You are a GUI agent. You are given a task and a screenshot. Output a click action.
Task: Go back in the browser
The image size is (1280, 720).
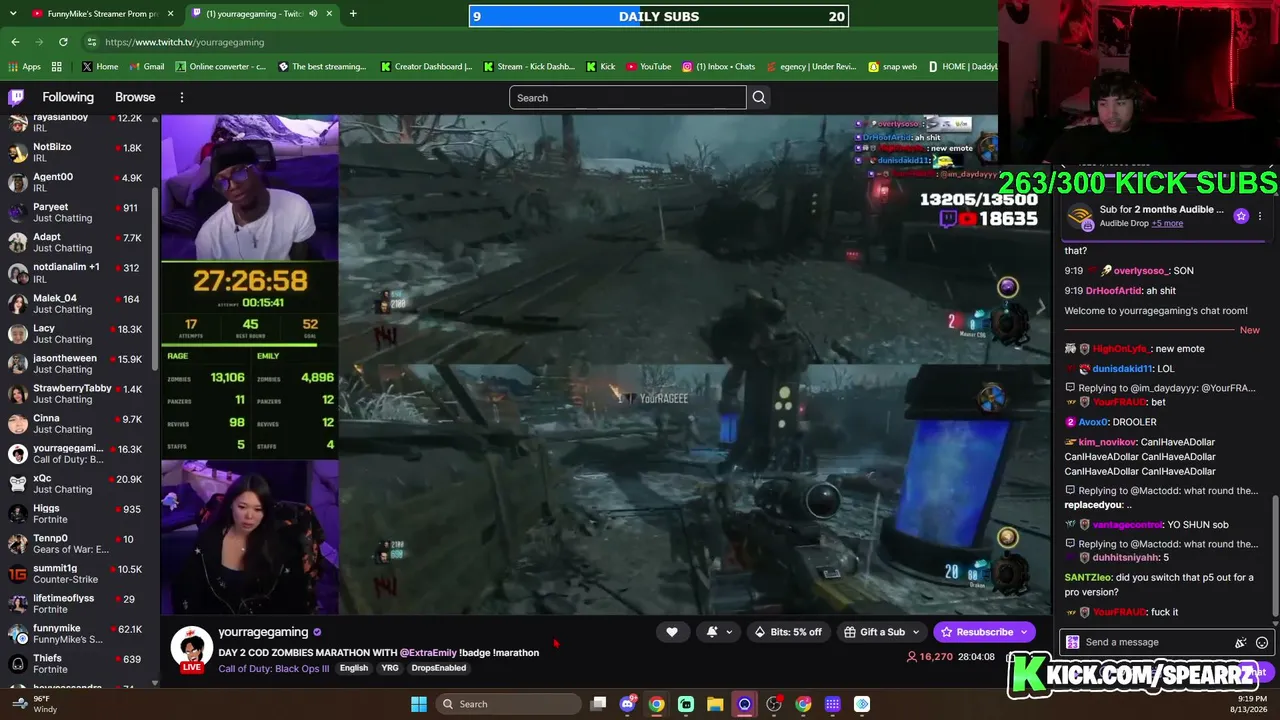click(15, 42)
